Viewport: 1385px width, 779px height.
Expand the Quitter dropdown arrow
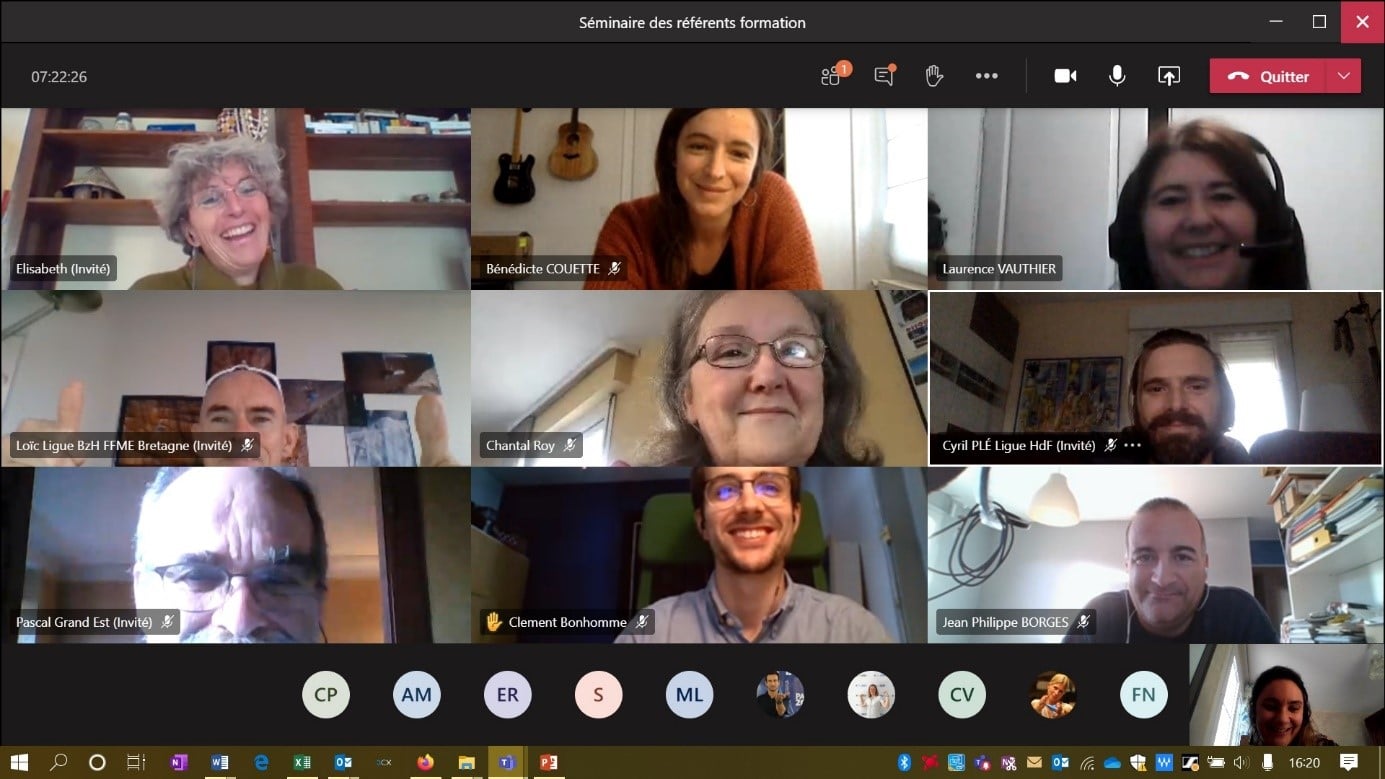(x=1343, y=76)
